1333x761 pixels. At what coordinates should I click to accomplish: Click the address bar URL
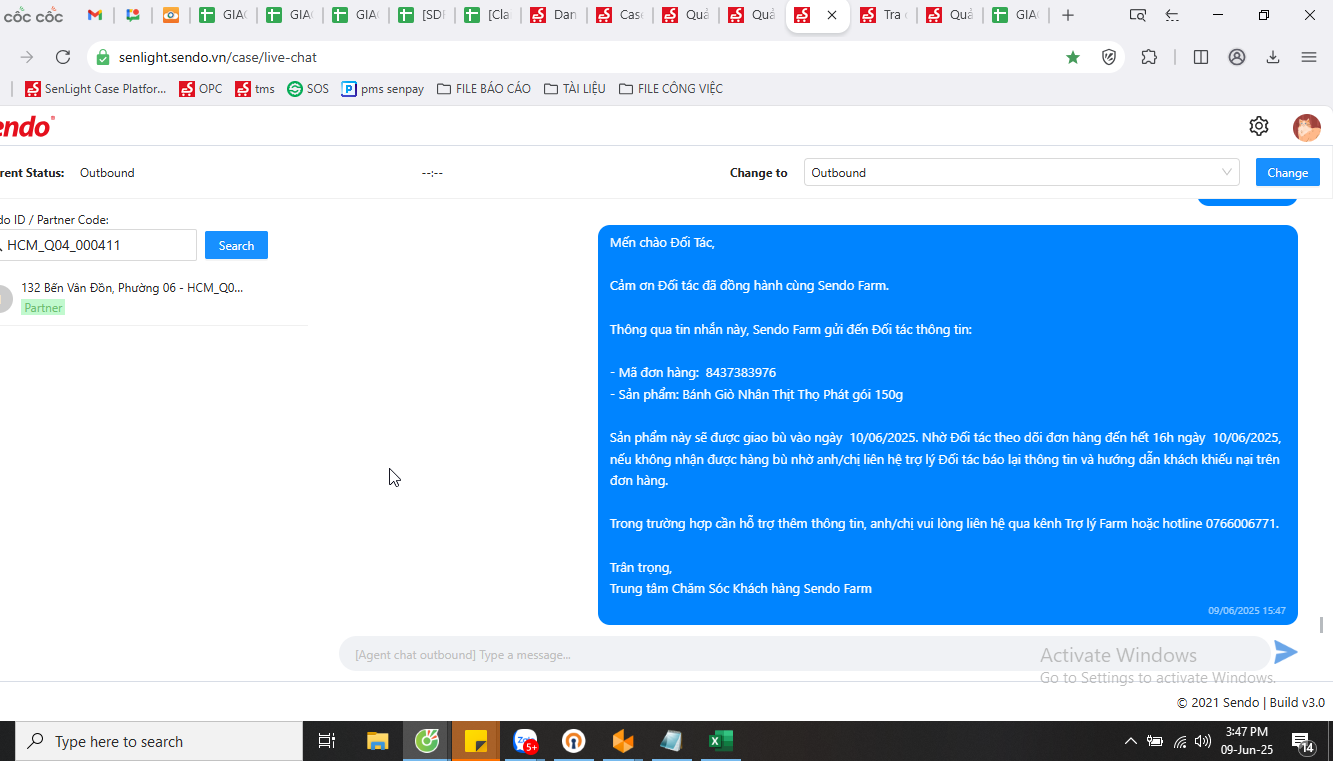click(218, 57)
